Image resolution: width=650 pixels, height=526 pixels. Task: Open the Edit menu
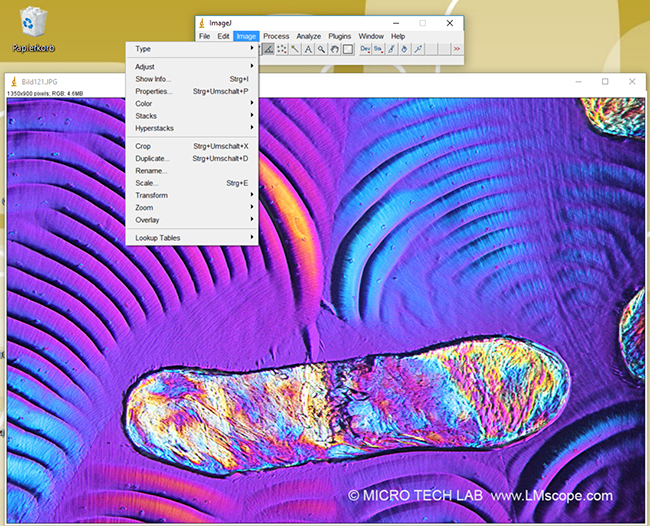point(223,36)
